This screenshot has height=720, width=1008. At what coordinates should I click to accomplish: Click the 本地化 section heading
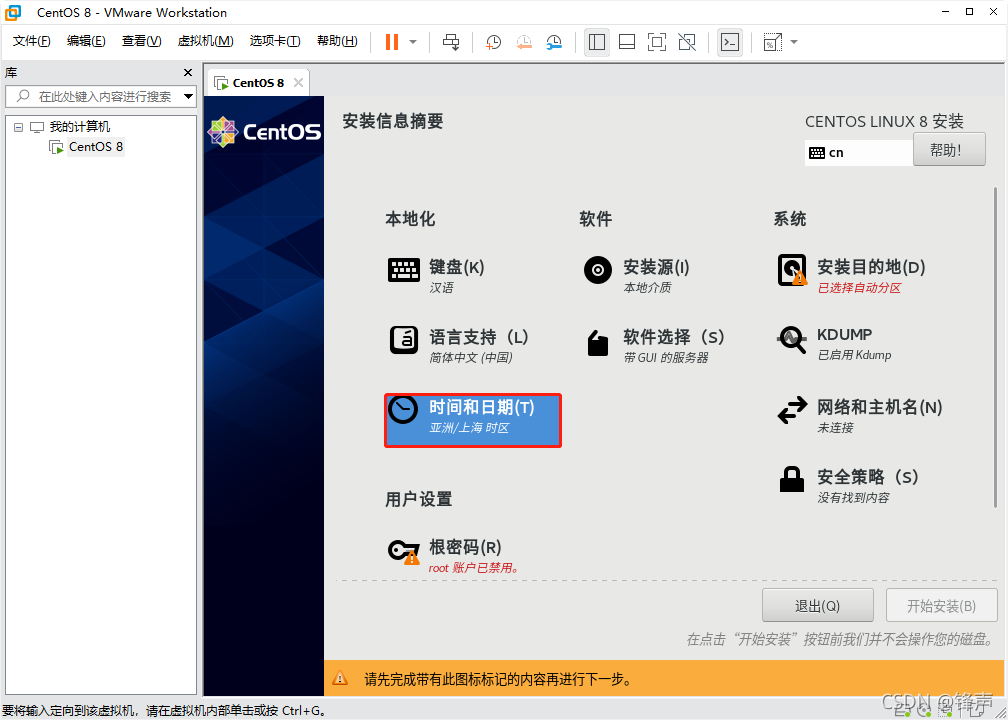pos(410,219)
